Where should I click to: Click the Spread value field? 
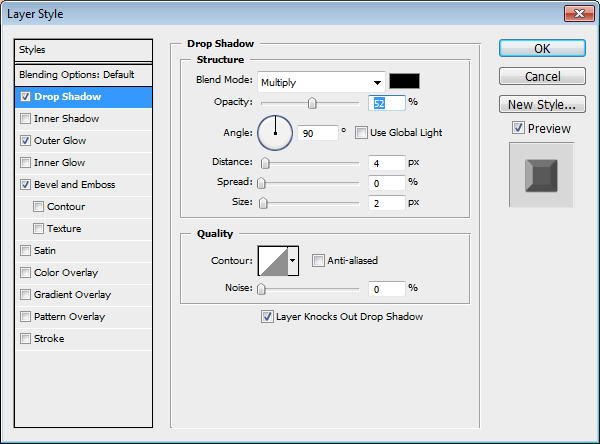pyautogui.click(x=386, y=183)
